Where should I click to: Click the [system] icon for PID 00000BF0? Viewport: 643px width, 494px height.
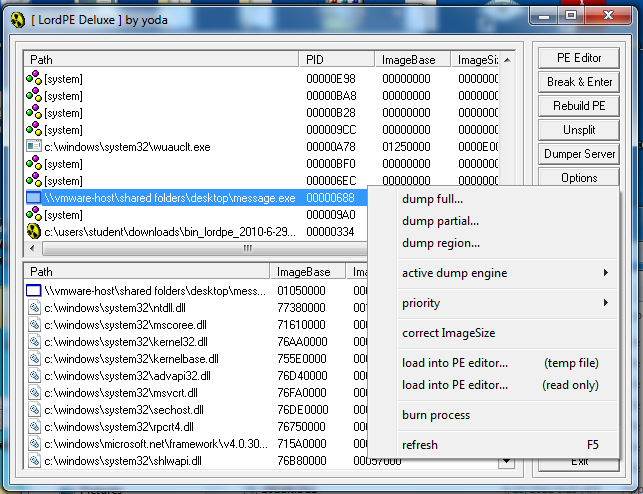[34, 163]
